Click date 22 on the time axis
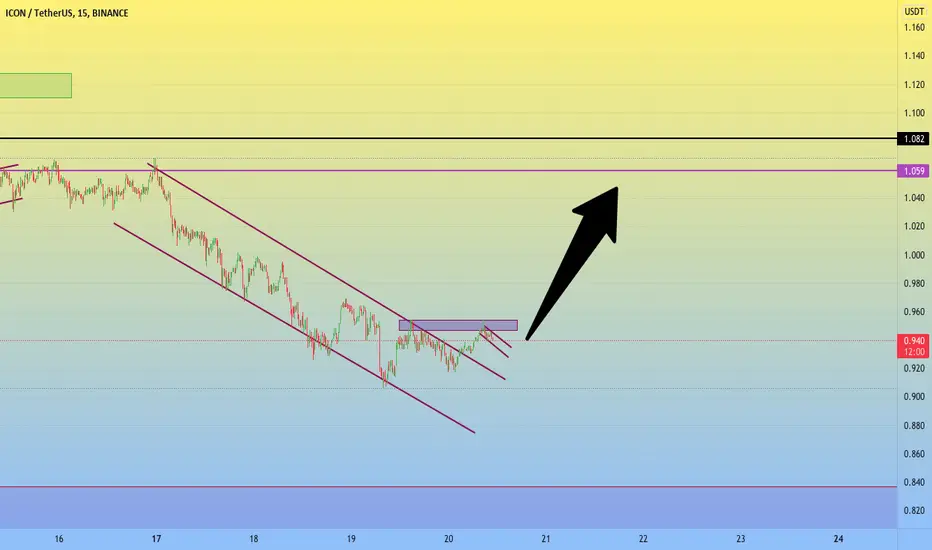Viewport: 932px width, 550px height. [643, 539]
